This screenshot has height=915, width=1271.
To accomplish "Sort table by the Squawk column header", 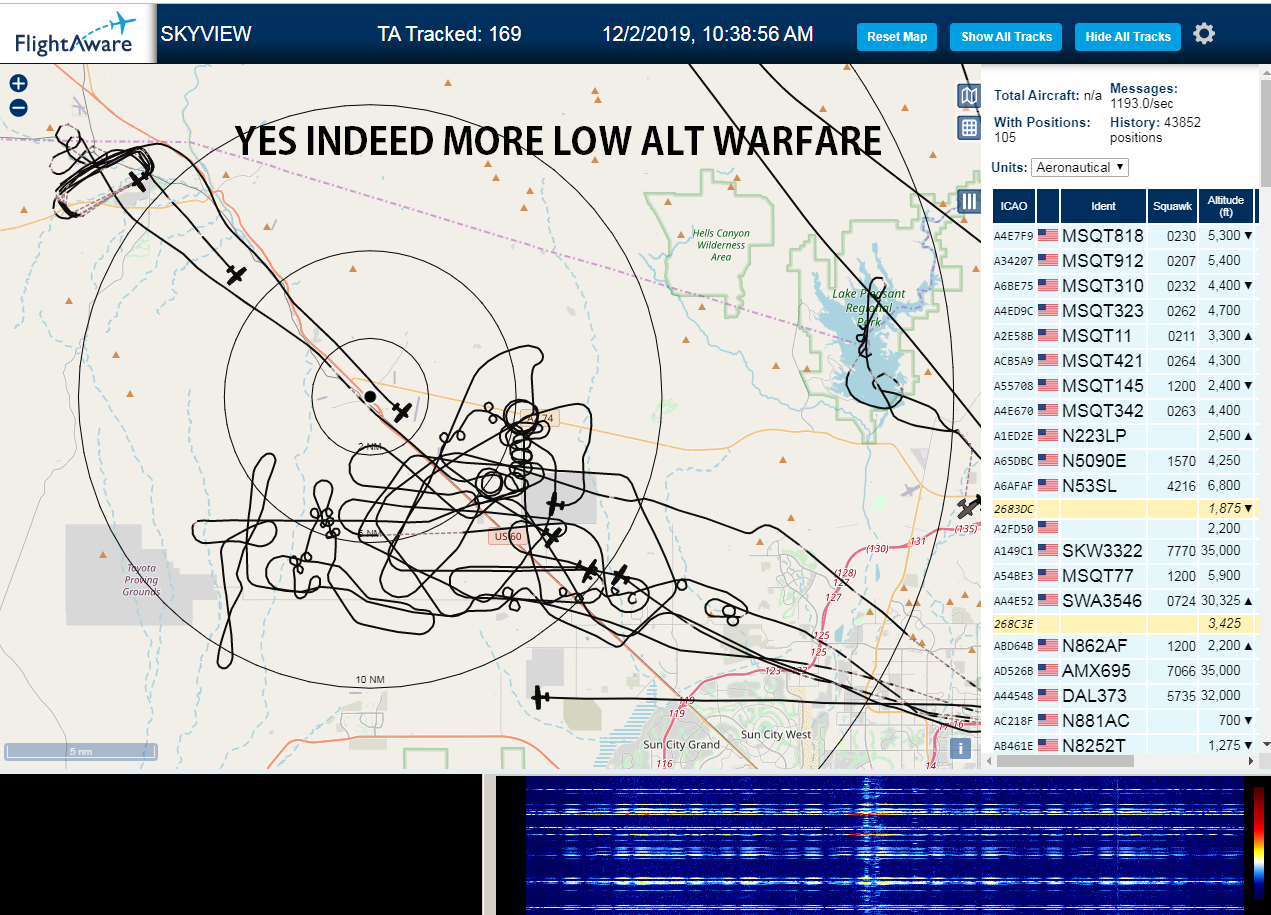I will (x=1172, y=206).
